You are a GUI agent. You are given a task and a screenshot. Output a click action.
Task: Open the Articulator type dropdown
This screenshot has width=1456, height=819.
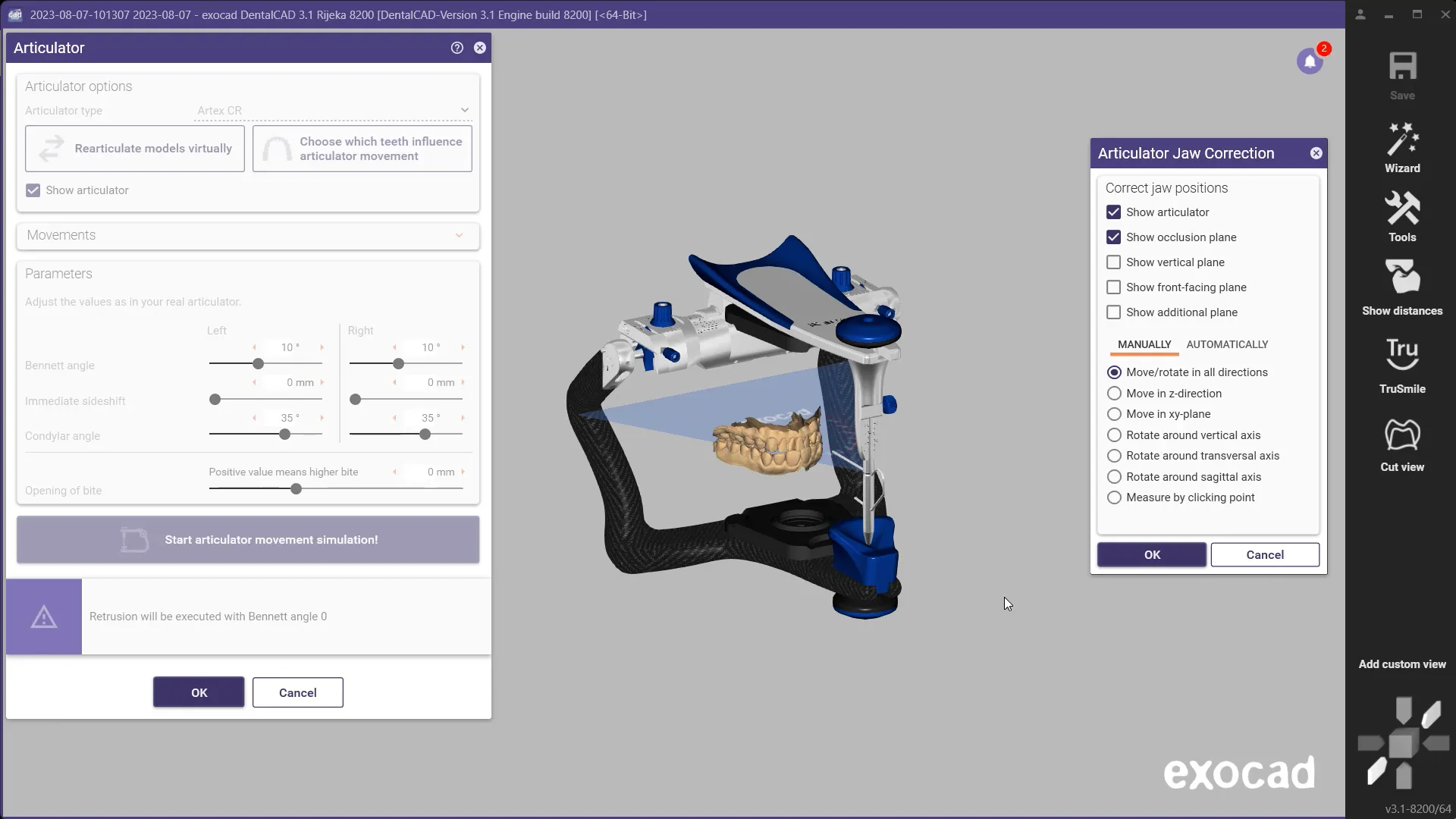[333, 111]
